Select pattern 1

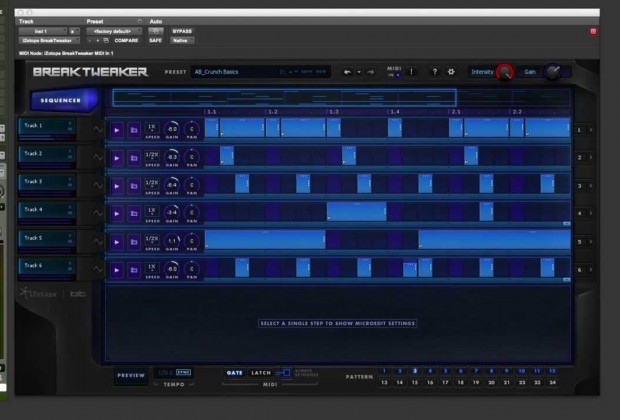click(384, 371)
